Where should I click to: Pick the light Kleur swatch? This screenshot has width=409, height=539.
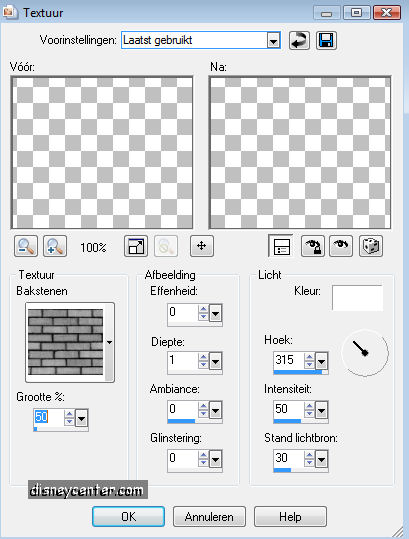tap(357, 298)
